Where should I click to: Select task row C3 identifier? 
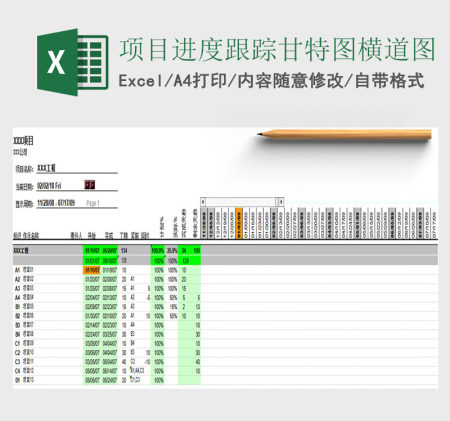(17, 362)
